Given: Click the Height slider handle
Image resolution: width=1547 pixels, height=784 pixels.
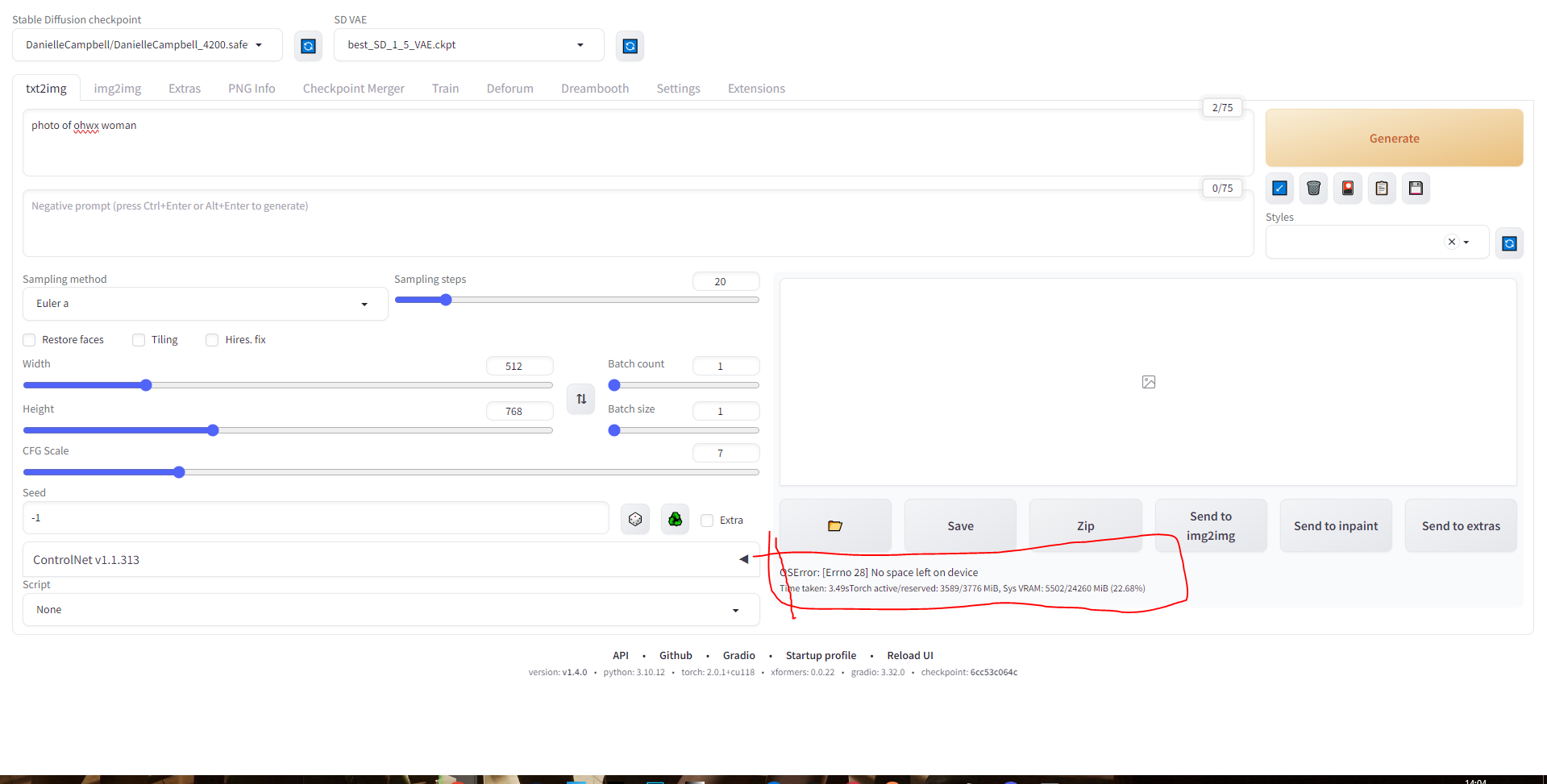Looking at the screenshot, I should (213, 430).
